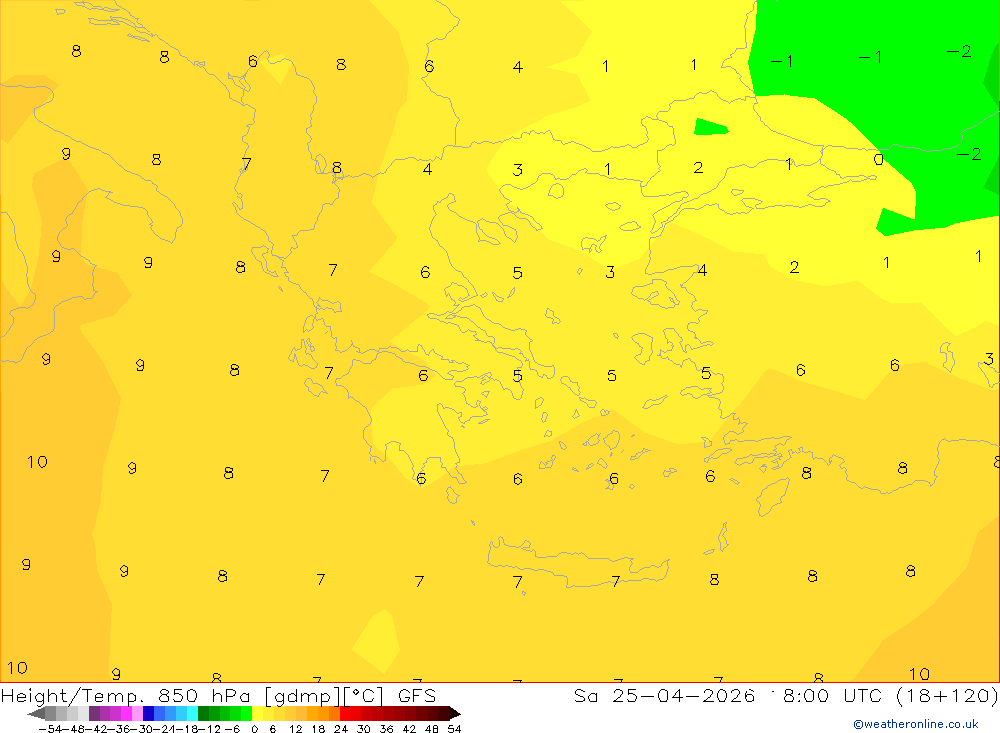Image resolution: width=1000 pixels, height=733 pixels.
Task: Click the "Height/Temp." title text
Action: (73, 696)
